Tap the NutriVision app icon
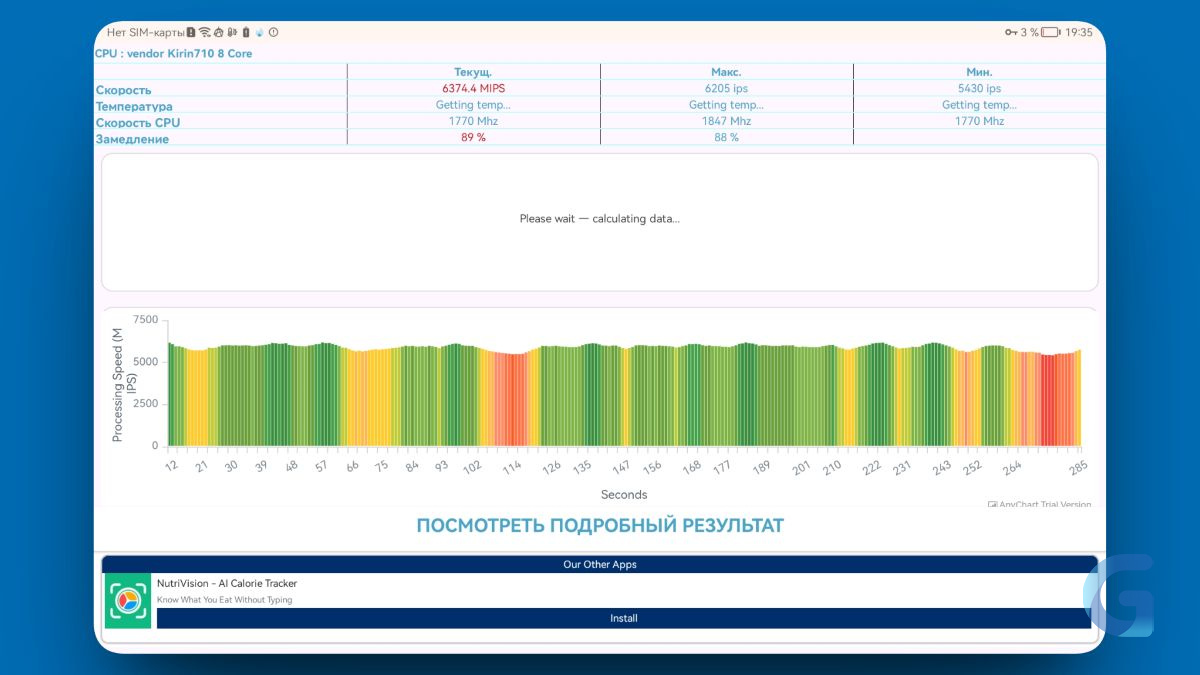 [x=128, y=600]
